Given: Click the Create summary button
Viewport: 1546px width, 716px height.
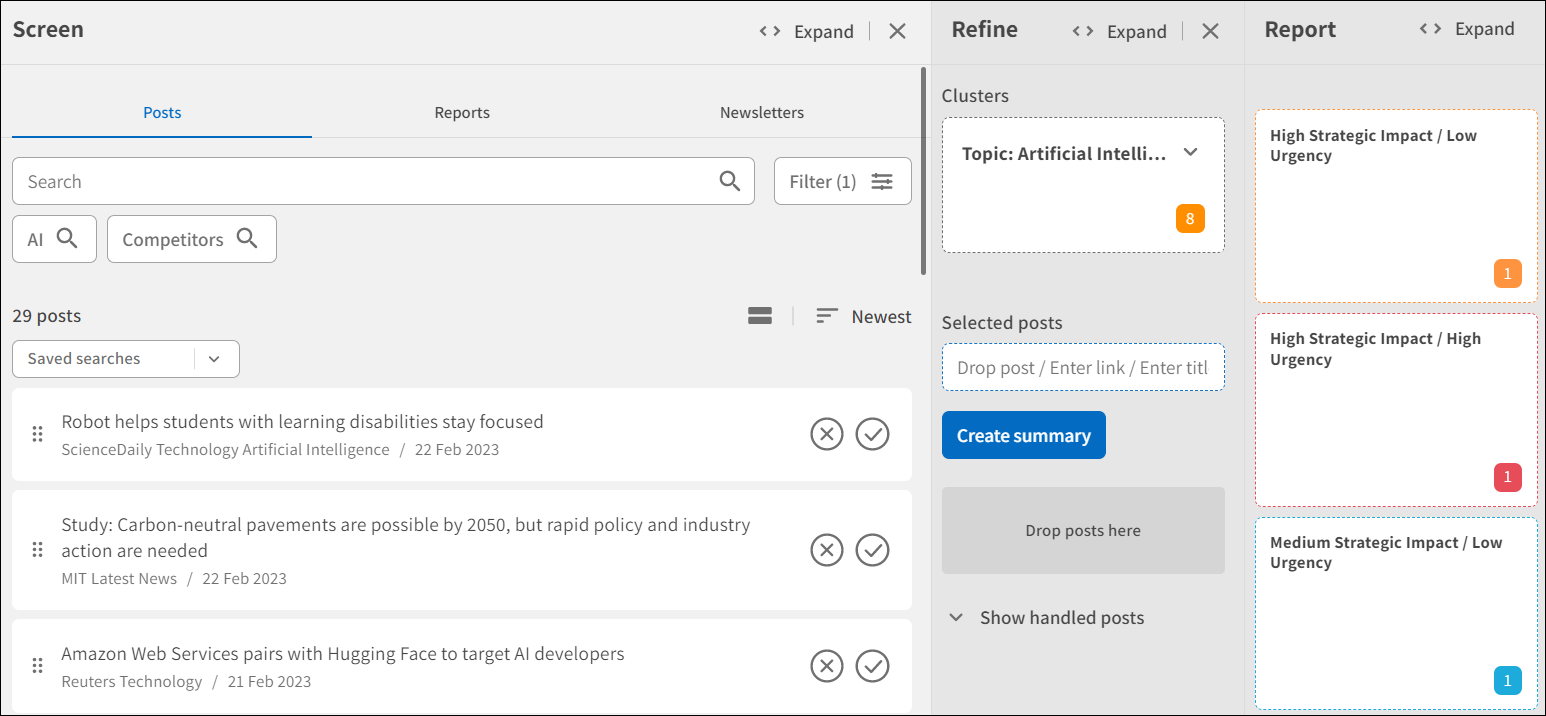Looking at the screenshot, I should point(1023,435).
